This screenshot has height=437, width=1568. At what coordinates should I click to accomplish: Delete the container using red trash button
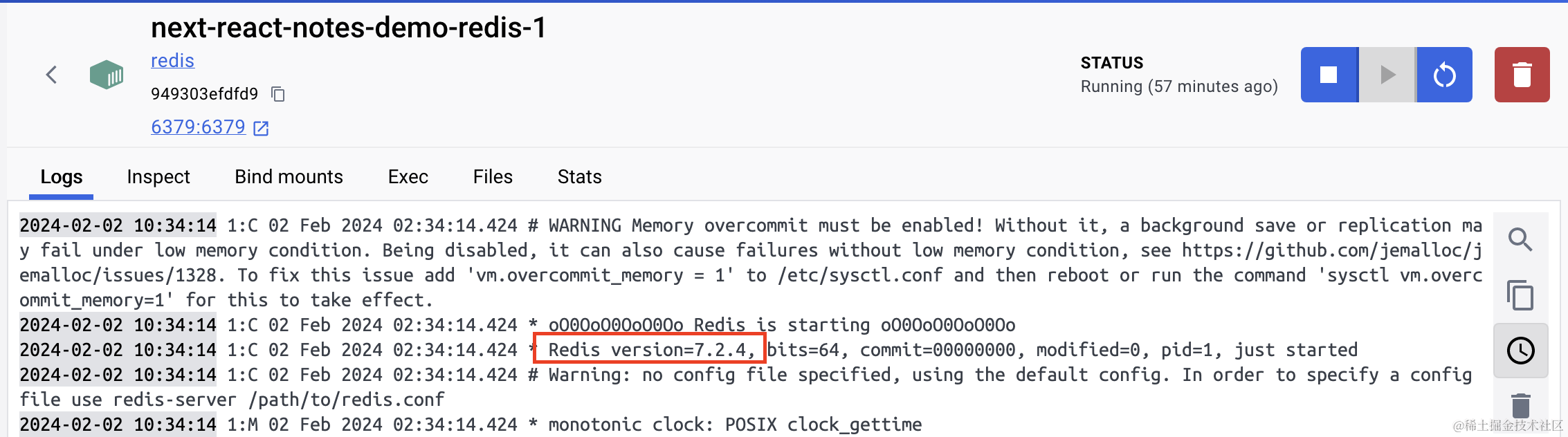point(1522,75)
